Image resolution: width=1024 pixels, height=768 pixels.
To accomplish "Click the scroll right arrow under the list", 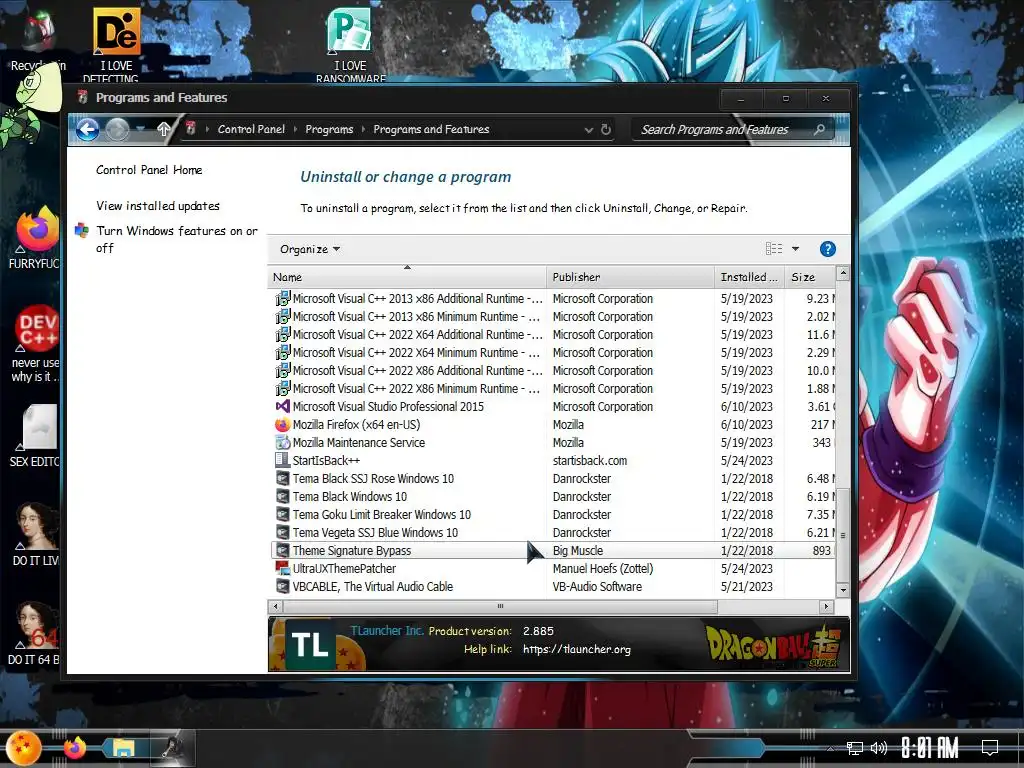I will pyautogui.click(x=827, y=607).
